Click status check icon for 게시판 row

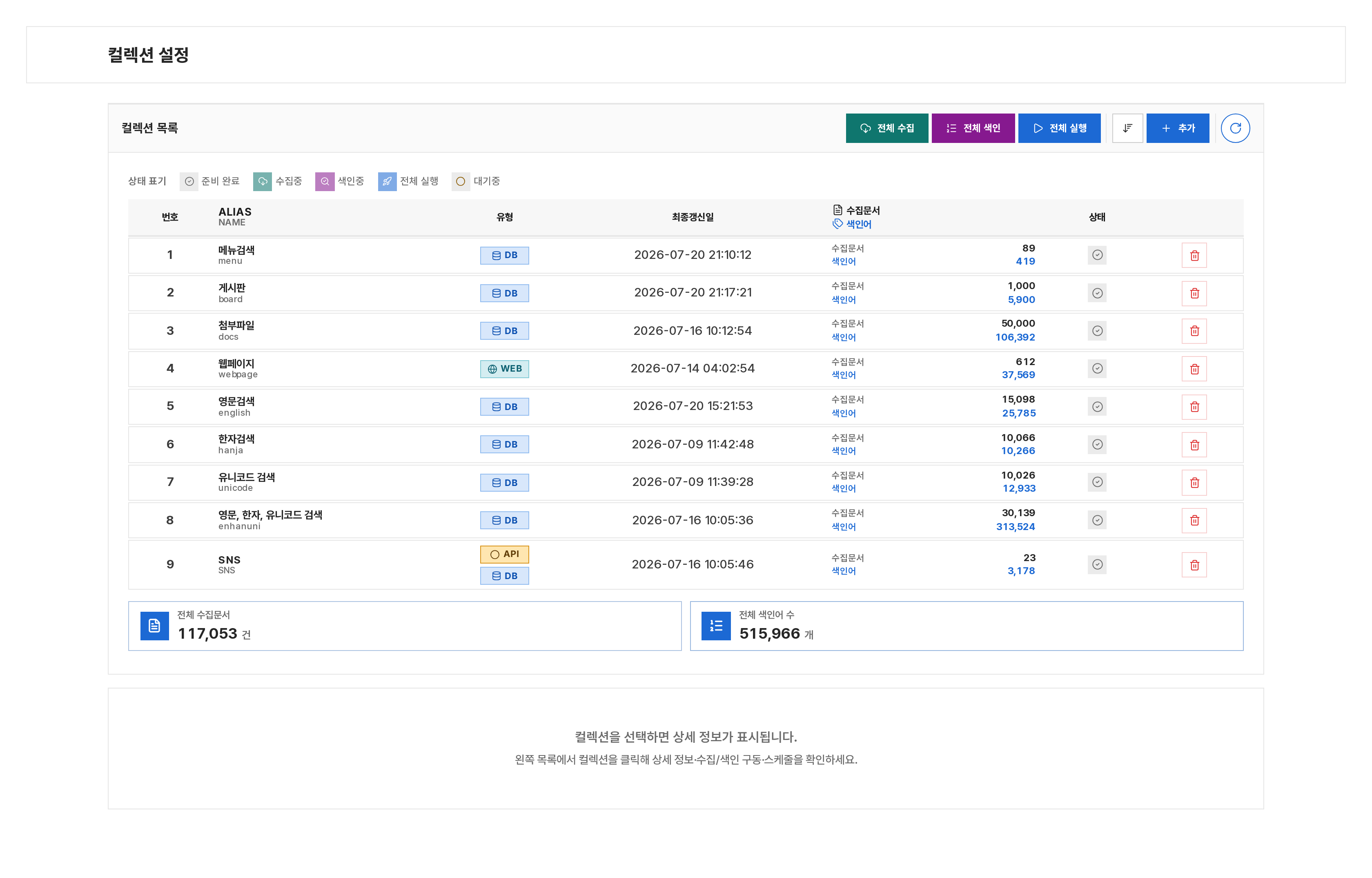(1097, 293)
